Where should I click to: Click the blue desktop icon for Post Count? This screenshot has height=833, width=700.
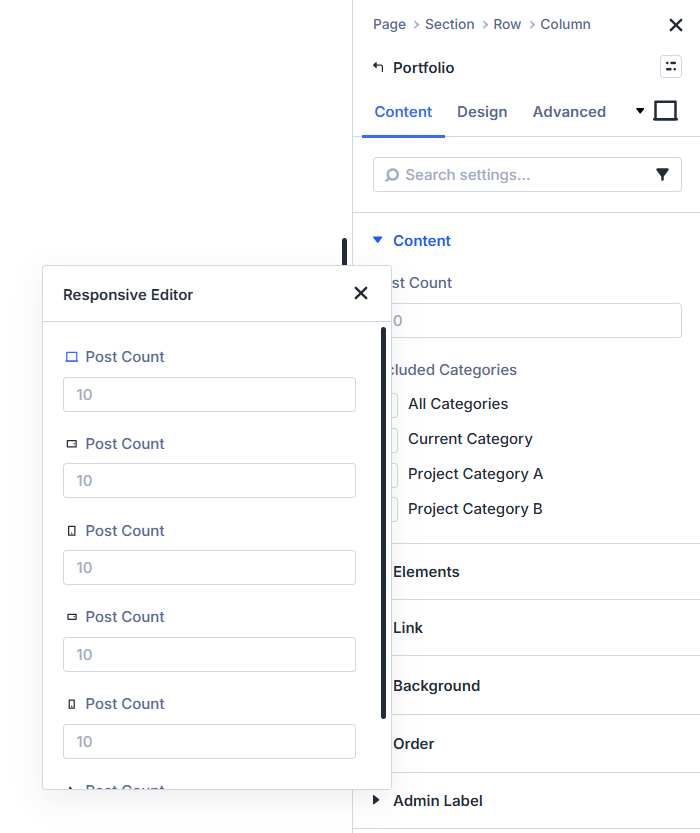pyautogui.click(x=71, y=357)
